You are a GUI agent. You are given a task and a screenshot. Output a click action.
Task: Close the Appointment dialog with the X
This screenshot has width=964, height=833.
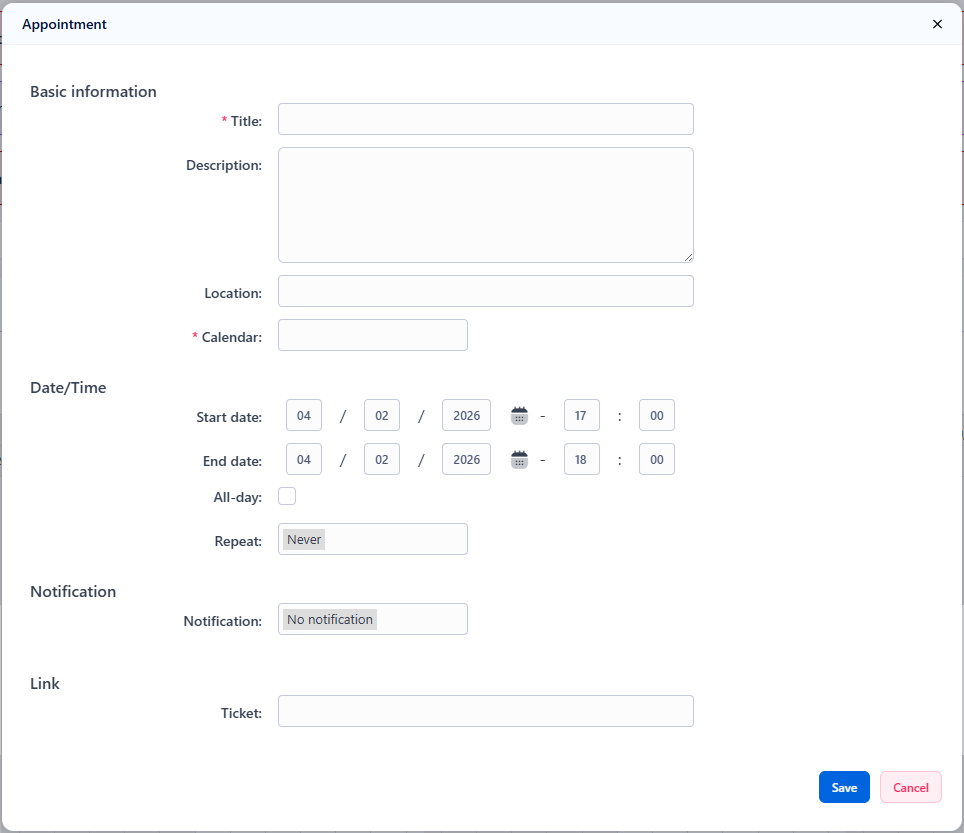(x=938, y=24)
